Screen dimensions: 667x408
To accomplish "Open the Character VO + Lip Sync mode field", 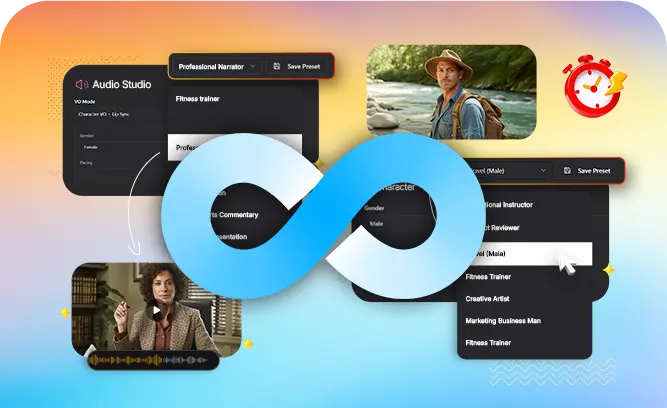I will pos(119,114).
